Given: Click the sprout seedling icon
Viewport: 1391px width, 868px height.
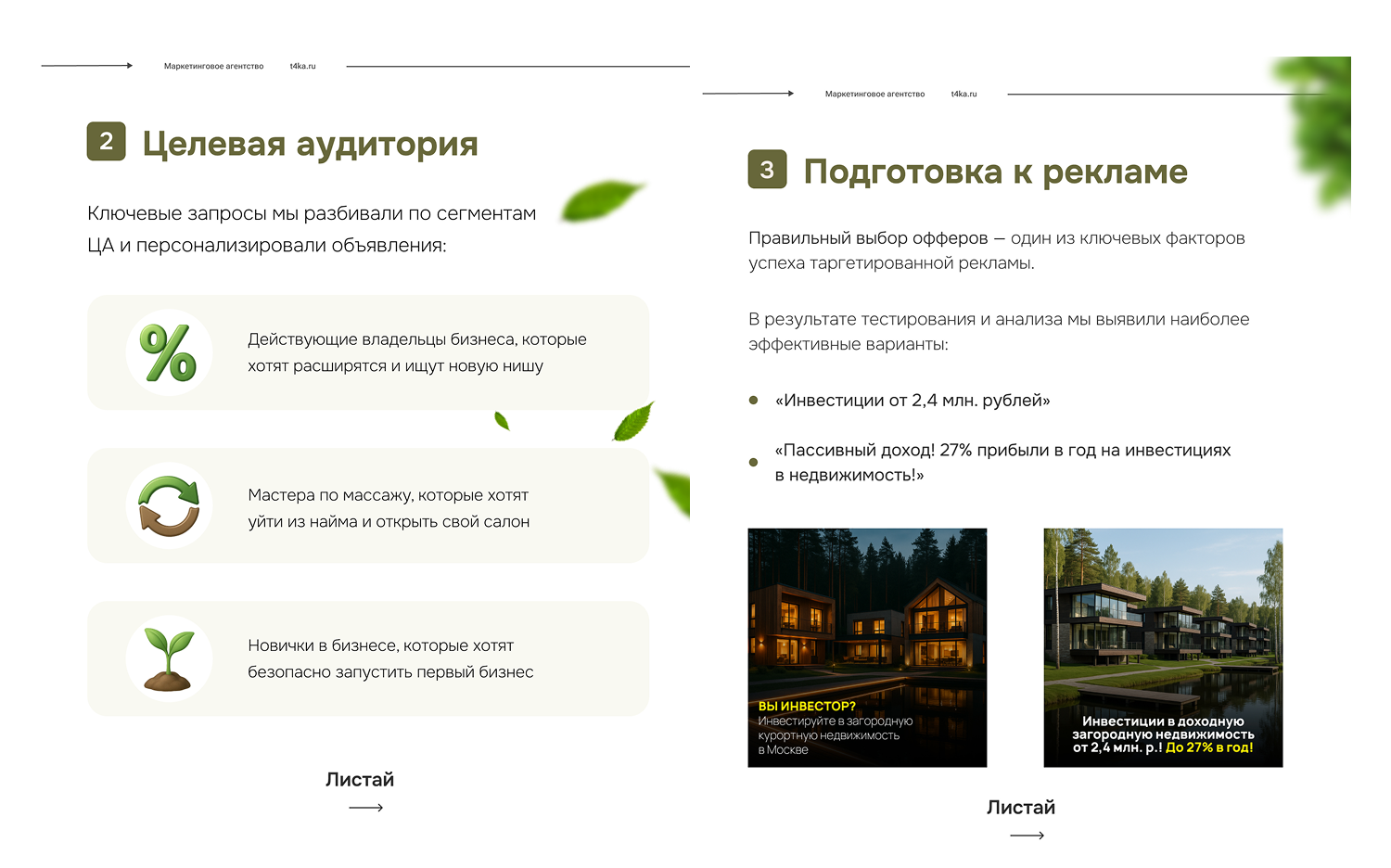Looking at the screenshot, I should coord(169,659).
